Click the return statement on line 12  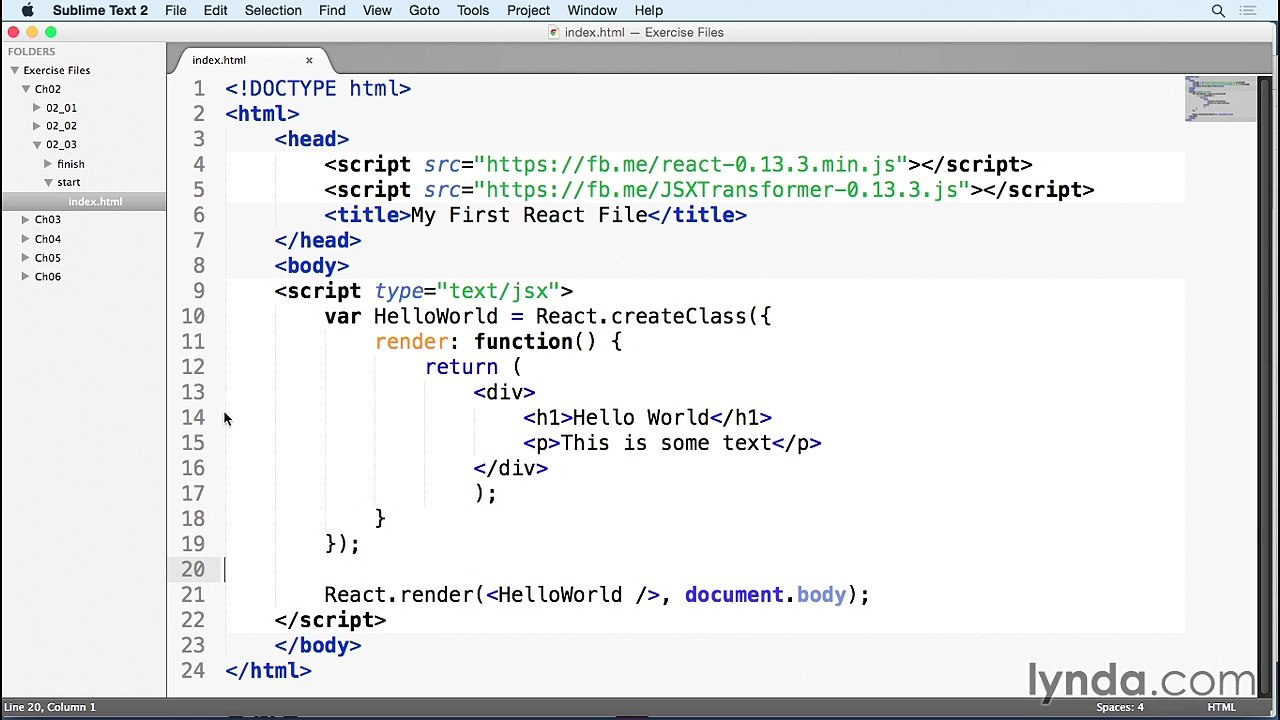(461, 367)
